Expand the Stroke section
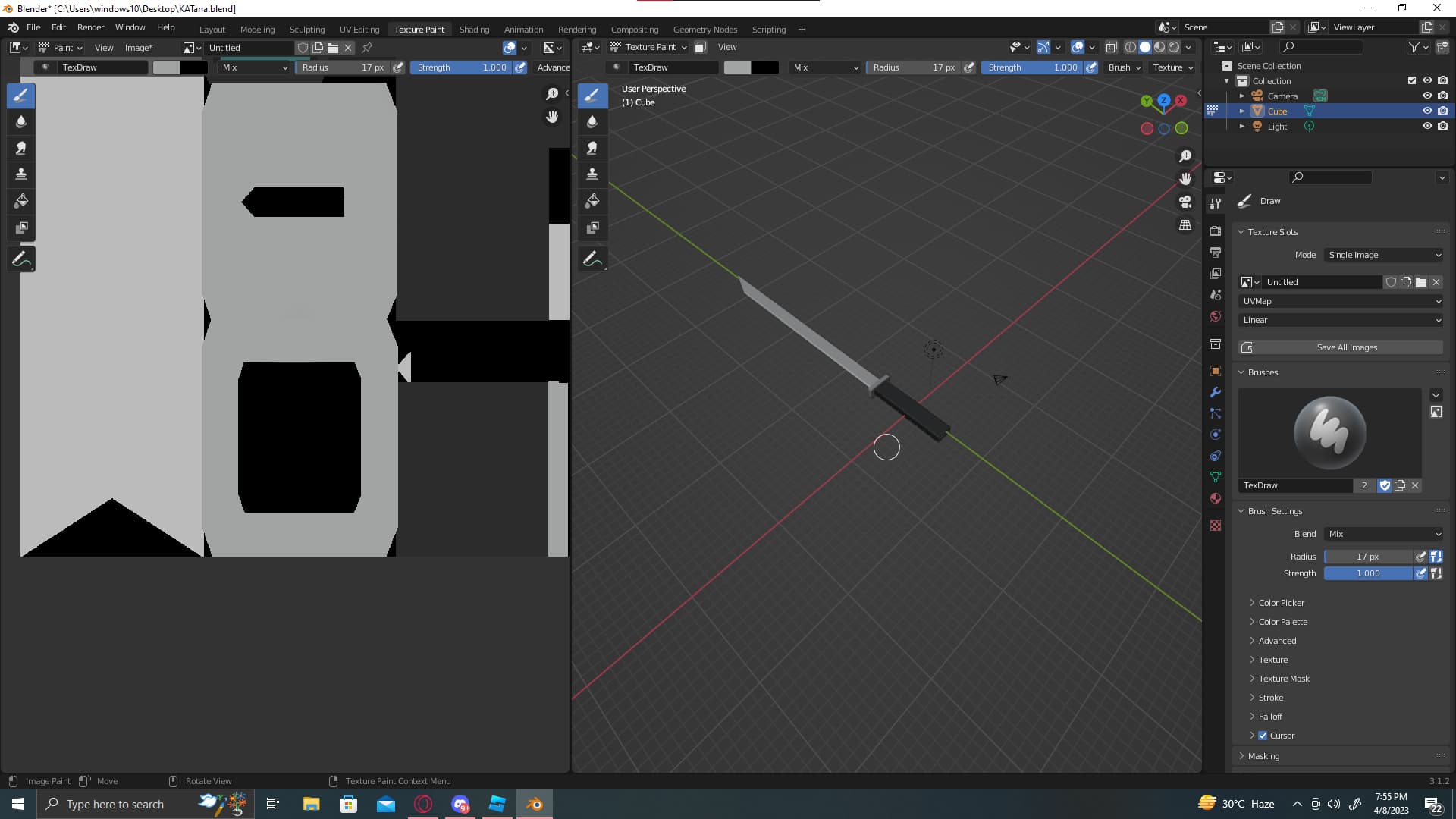Image resolution: width=1456 pixels, height=819 pixels. [1270, 698]
